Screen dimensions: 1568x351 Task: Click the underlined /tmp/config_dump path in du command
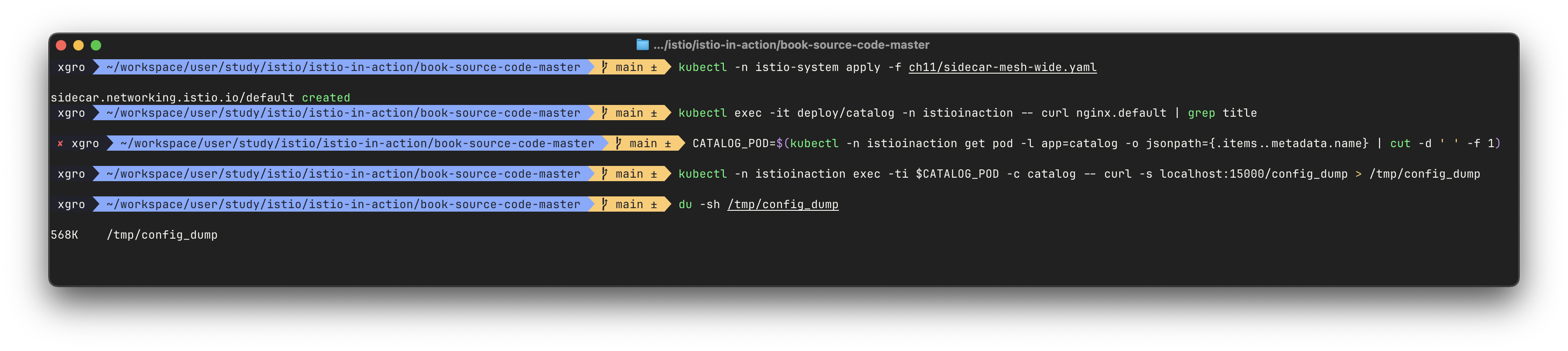point(783,204)
